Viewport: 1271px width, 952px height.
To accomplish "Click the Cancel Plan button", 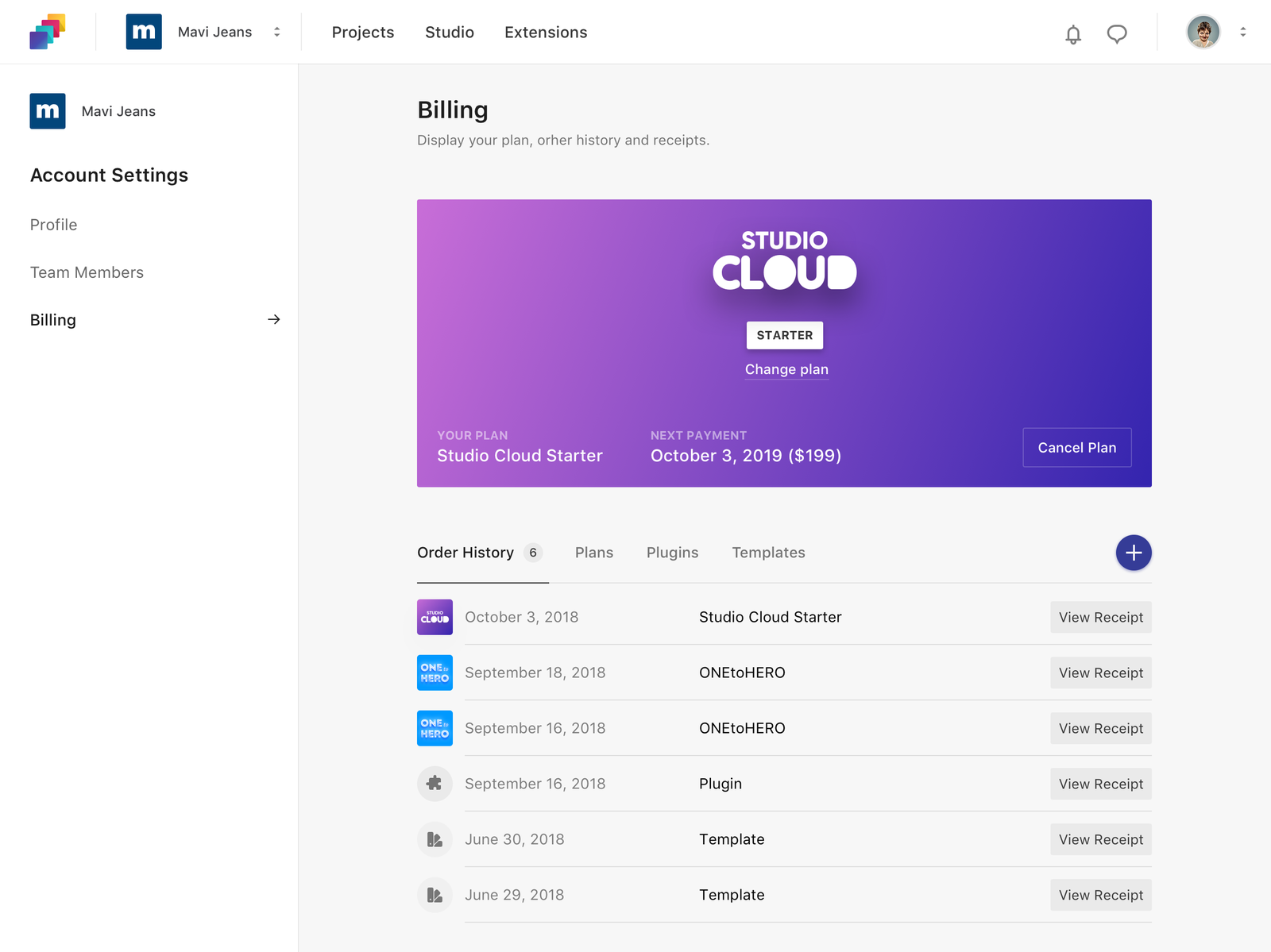I will click(1077, 447).
